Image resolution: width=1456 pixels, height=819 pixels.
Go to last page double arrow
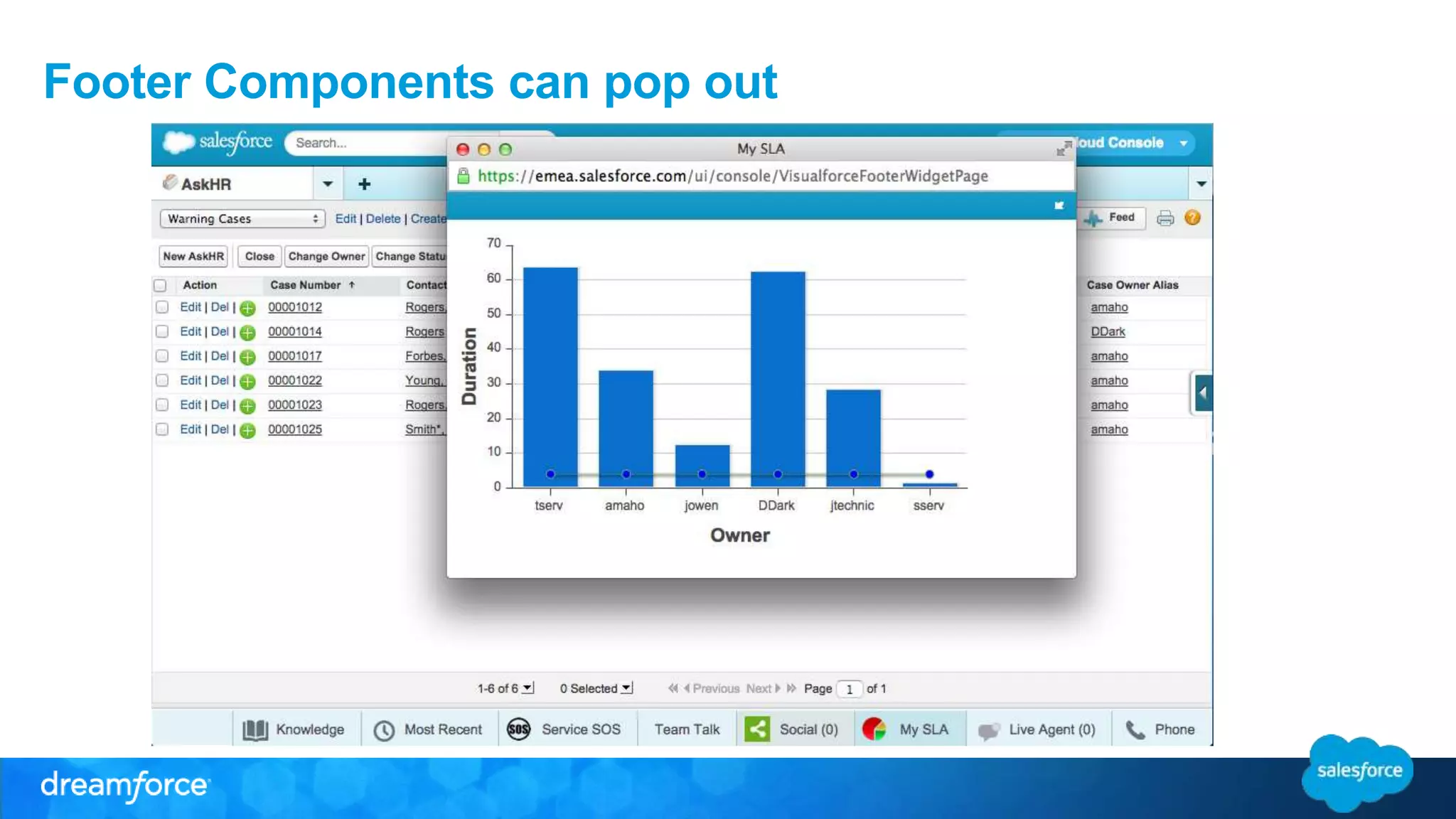tap(791, 688)
